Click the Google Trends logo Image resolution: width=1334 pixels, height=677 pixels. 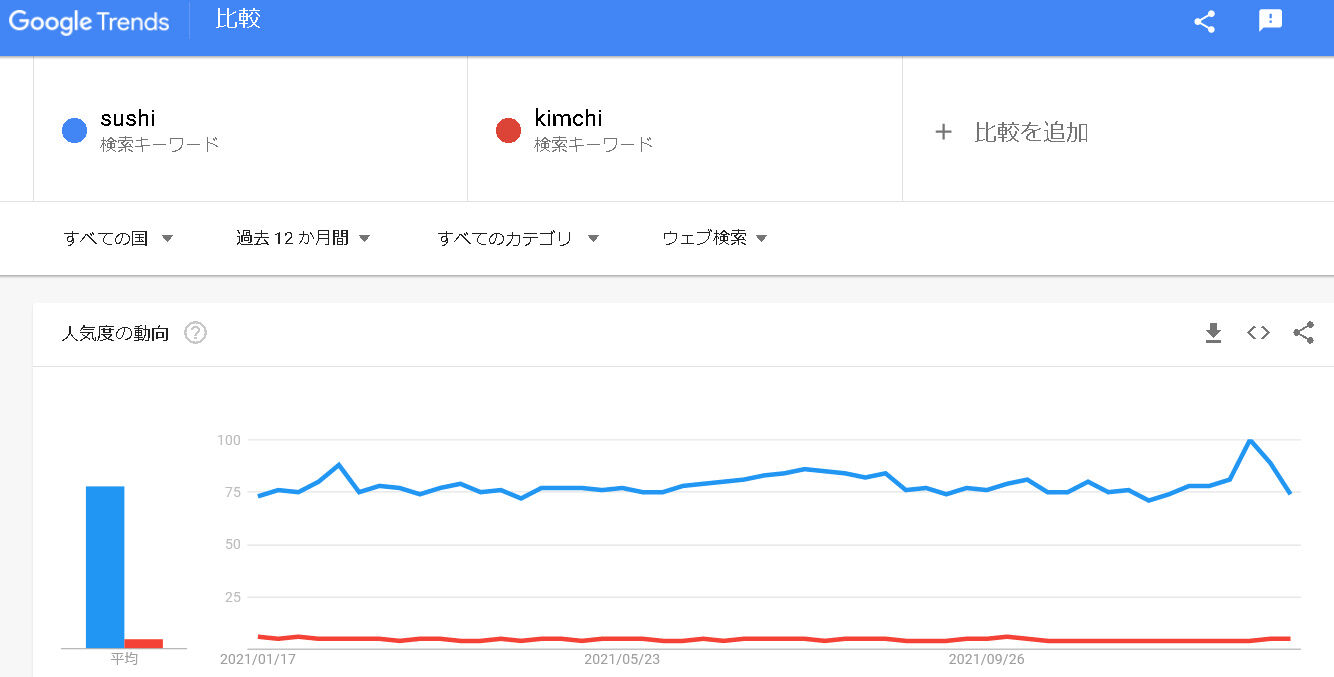tap(89, 21)
